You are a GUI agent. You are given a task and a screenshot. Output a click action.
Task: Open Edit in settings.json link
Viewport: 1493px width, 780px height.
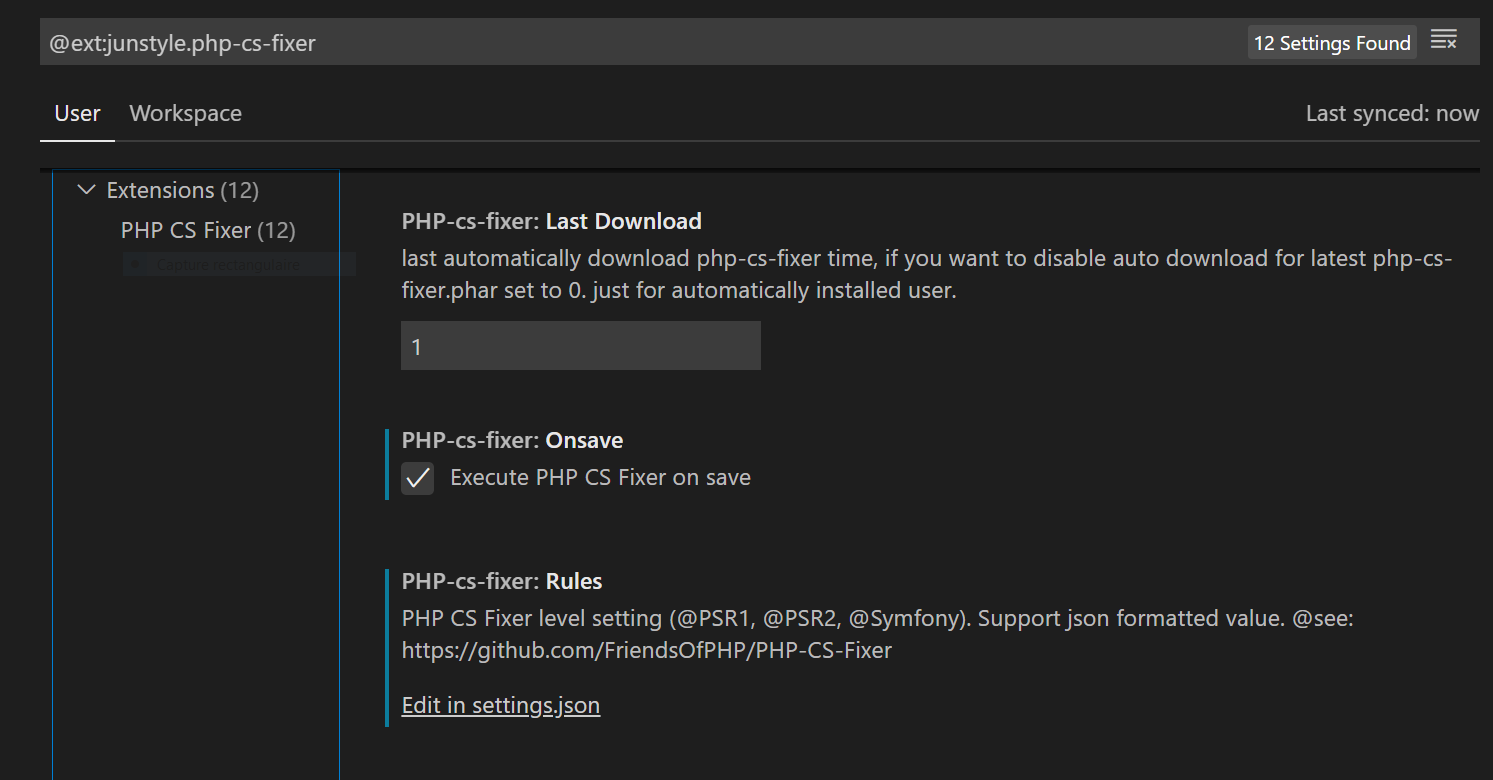point(501,705)
